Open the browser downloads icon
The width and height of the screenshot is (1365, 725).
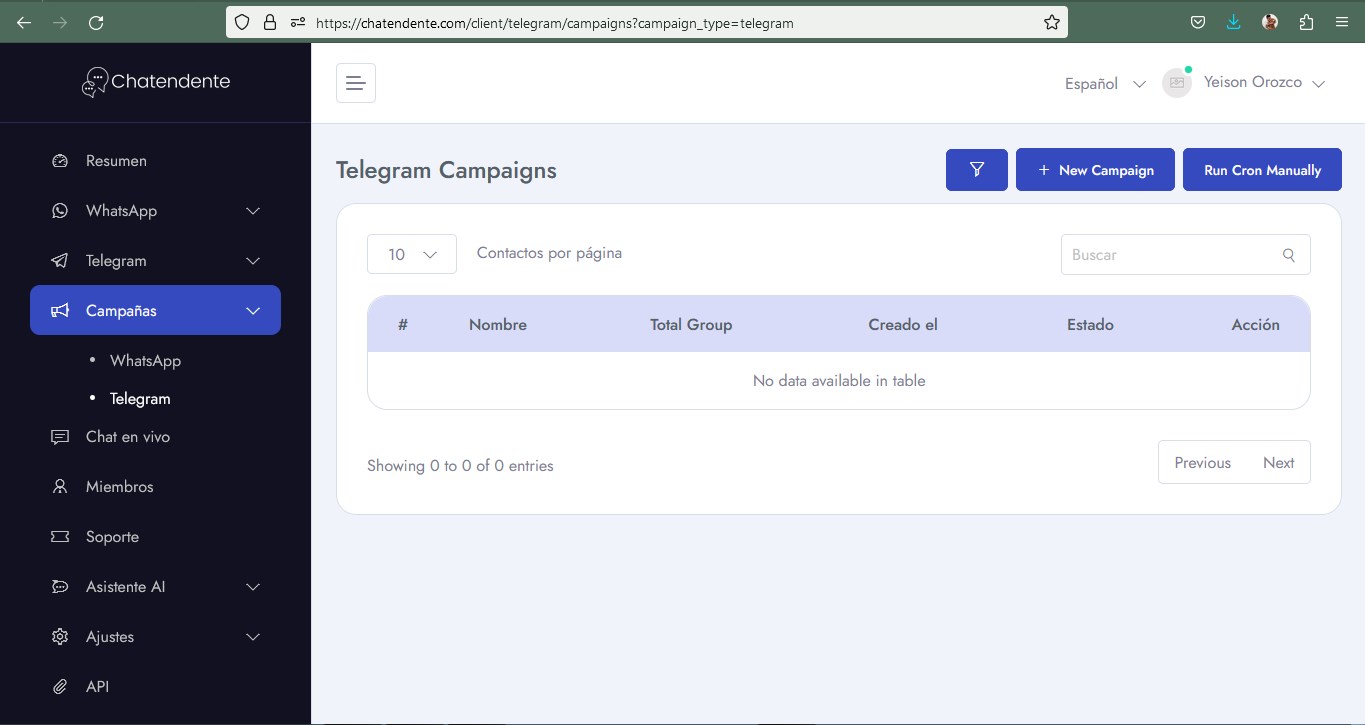point(1234,22)
